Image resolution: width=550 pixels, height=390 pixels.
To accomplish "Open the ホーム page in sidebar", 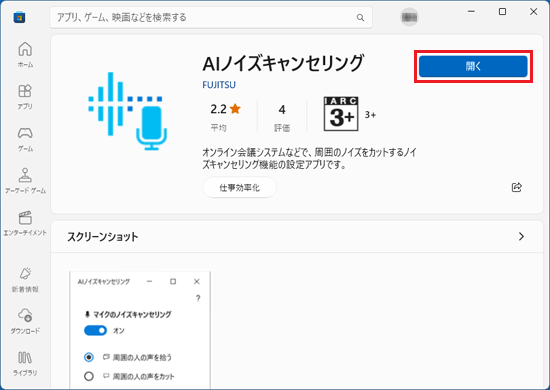I will coord(25,54).
